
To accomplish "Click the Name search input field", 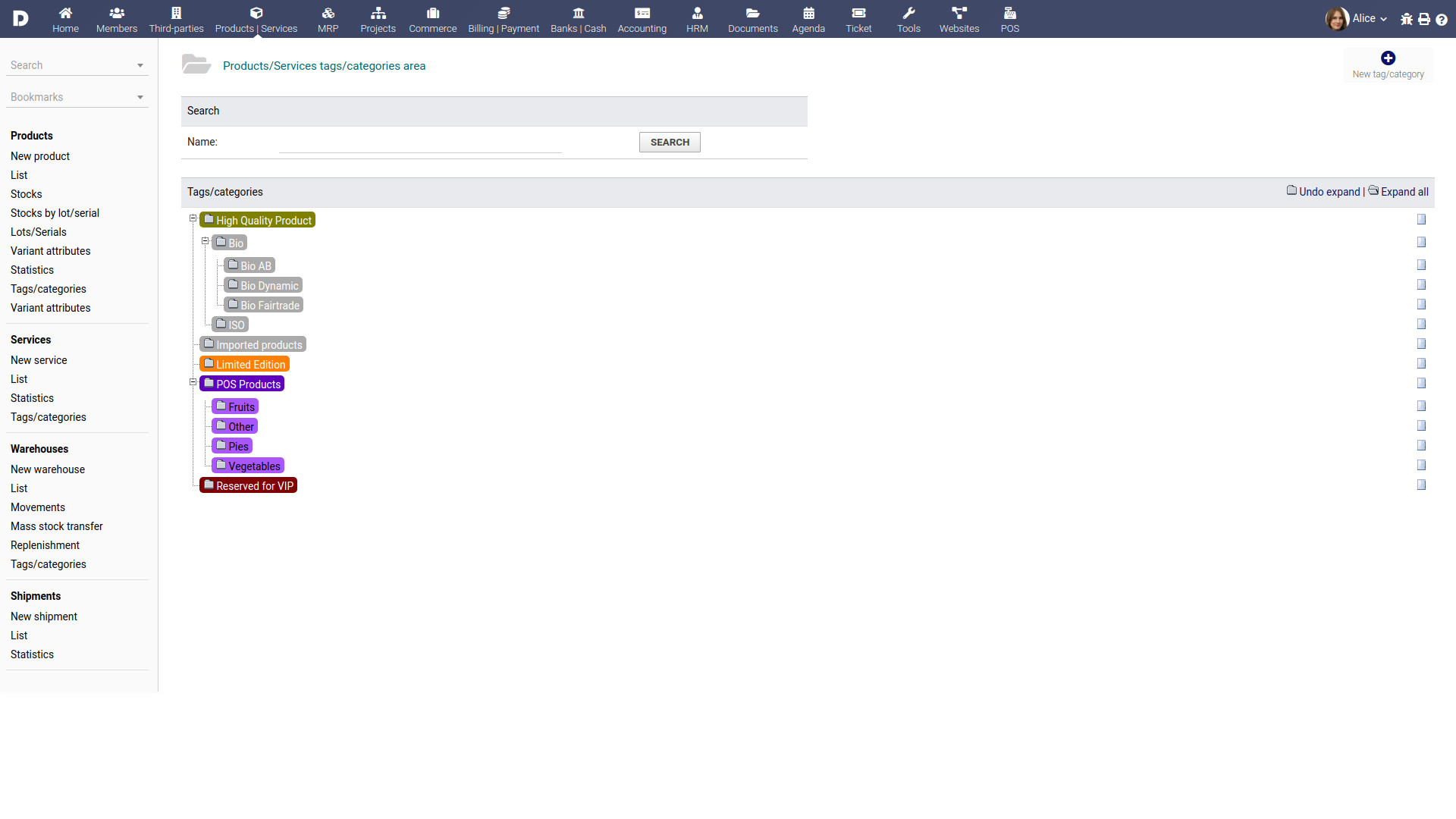I will pos(420,143).
